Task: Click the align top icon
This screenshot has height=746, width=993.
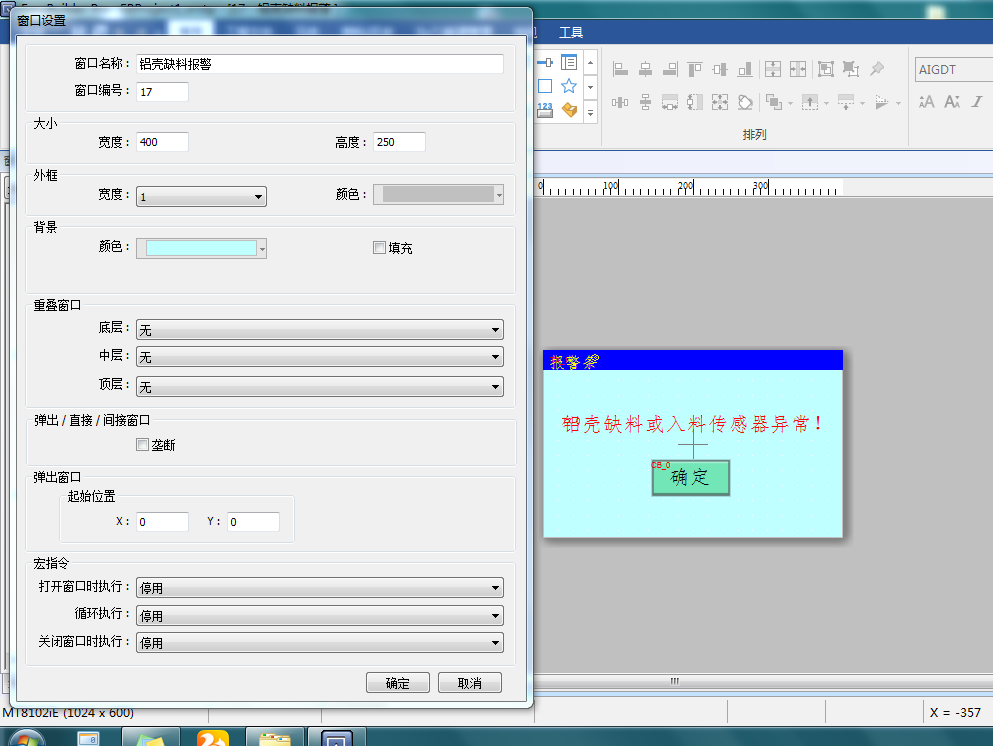Action: coord(695,69)
